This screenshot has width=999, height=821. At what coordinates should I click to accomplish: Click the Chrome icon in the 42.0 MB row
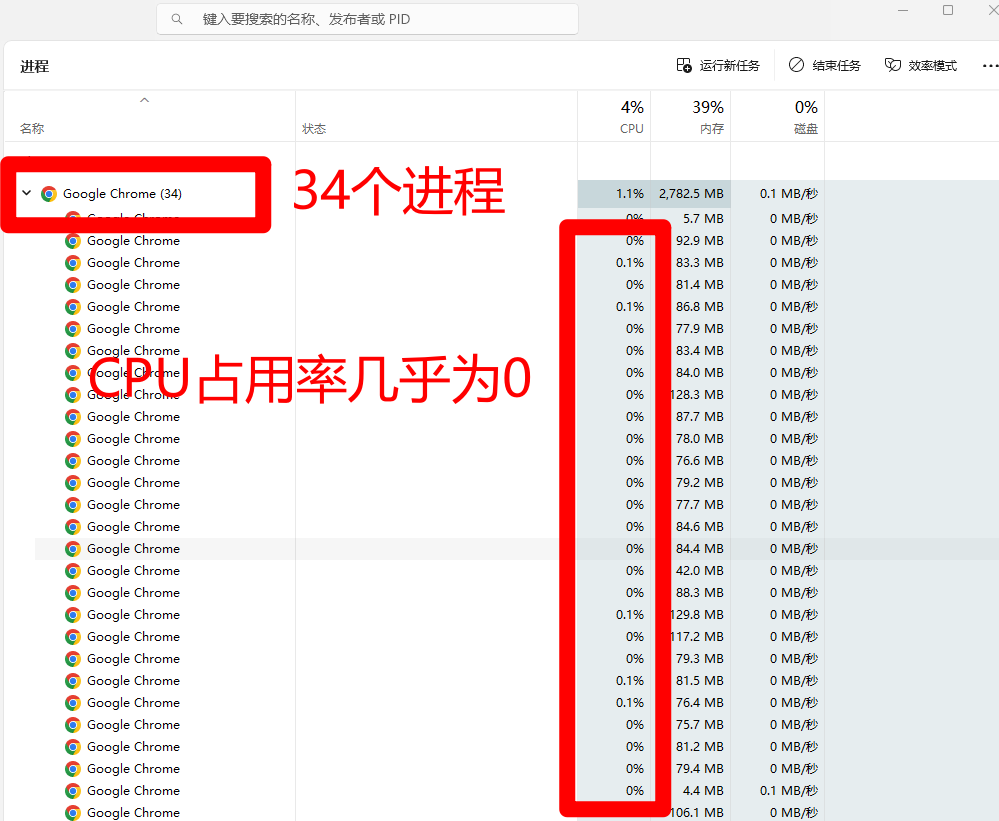[73, 571]
